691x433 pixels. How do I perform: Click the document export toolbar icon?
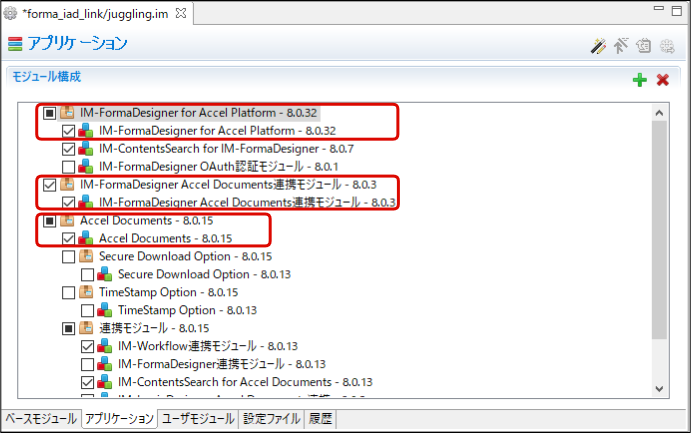click(644, 45)
